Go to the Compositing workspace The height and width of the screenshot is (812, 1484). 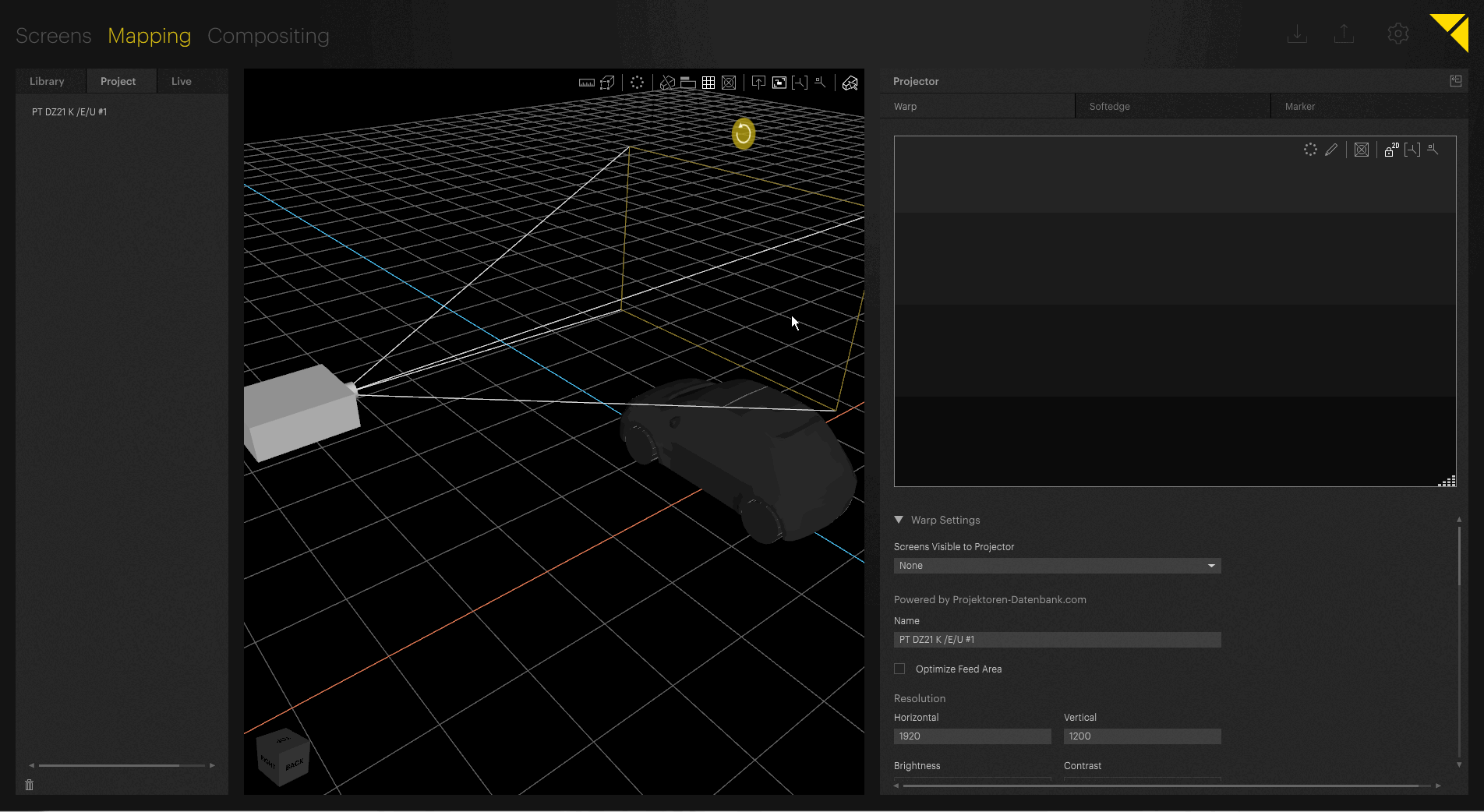[x=268, y=36]
